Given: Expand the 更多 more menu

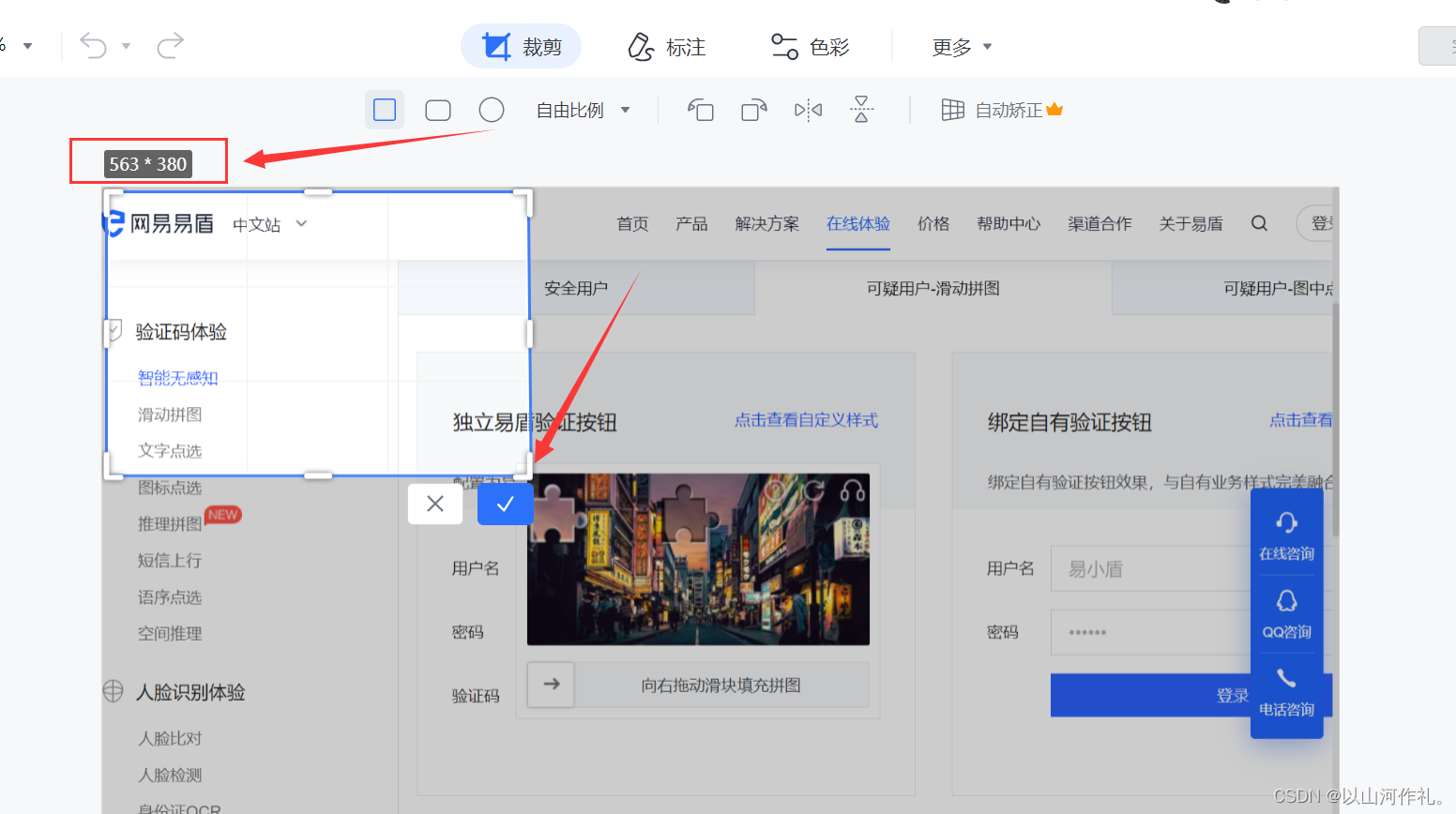Looking at the screenshot, I should 962,47.
